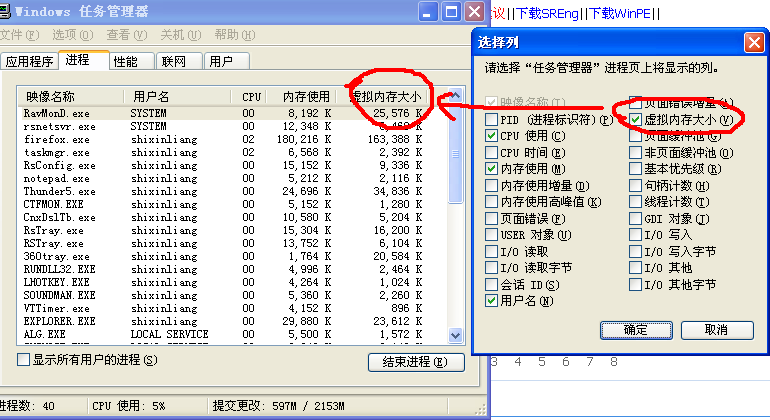Uncheck the 内存使用(M) checkbox
This screenshot has height=420, width=770.
tap(491, 169)
